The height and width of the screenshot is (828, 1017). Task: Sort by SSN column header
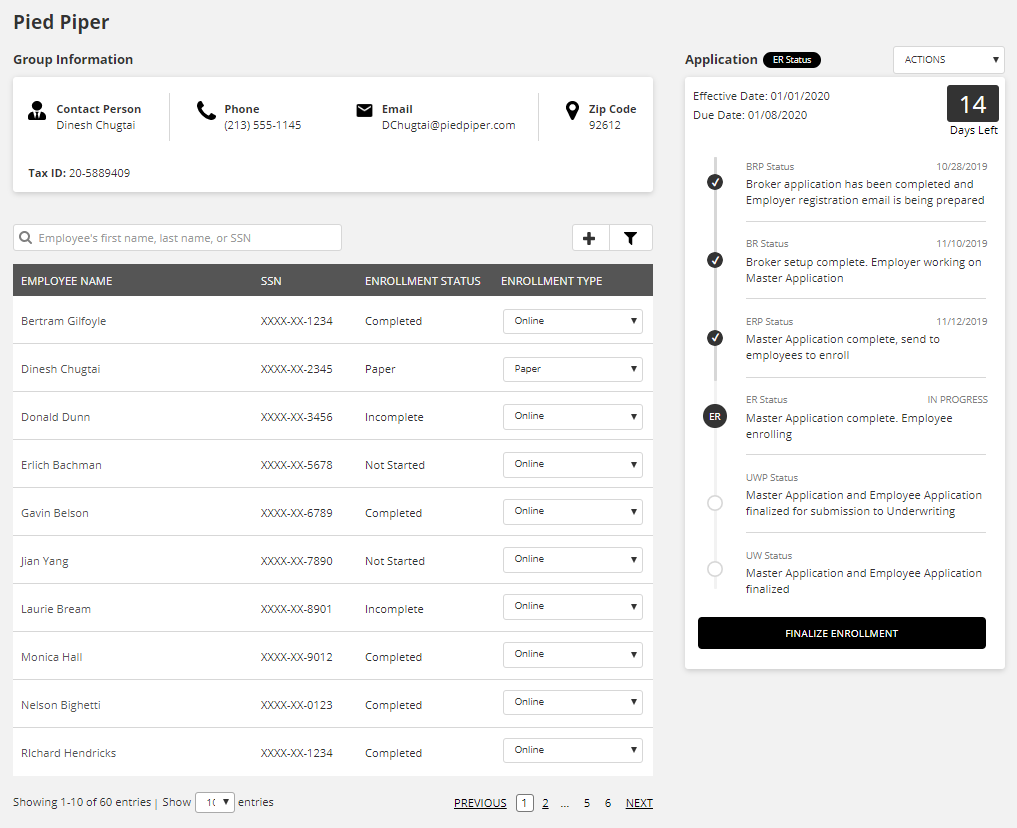coord(271,281)
